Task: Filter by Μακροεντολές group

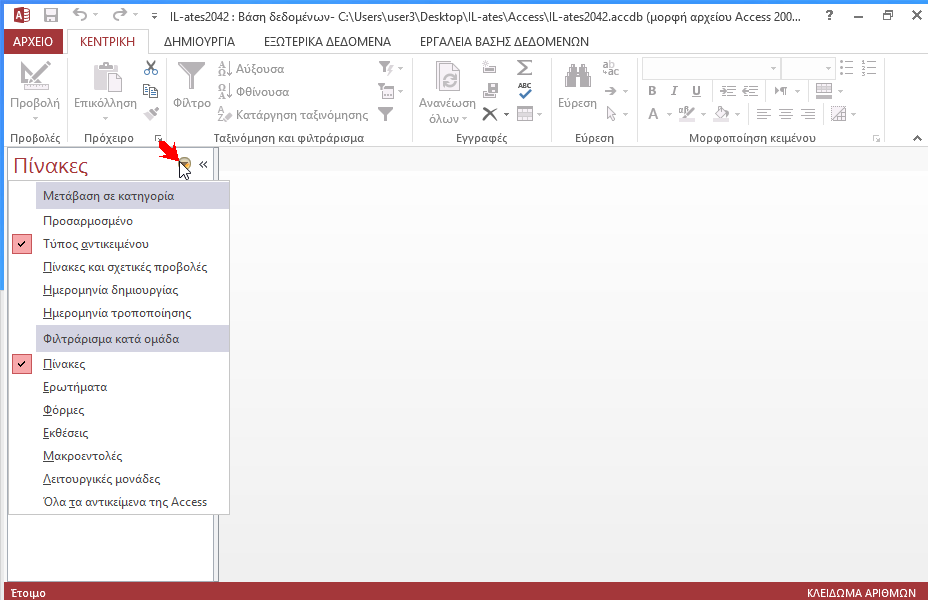Action: [x=119, y=456]
